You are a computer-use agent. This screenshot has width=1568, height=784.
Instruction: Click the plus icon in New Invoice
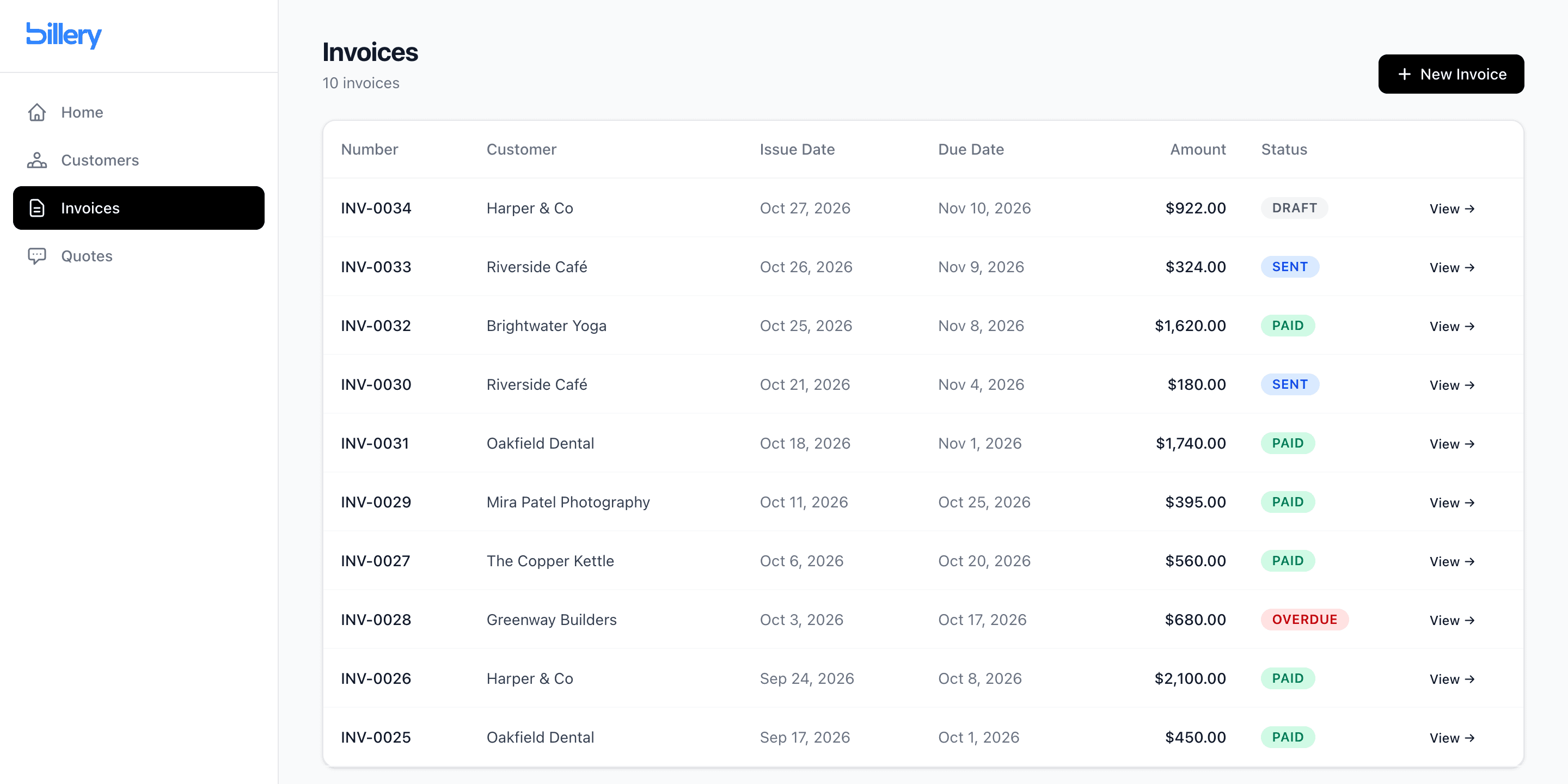click(x=1404, y=74)
